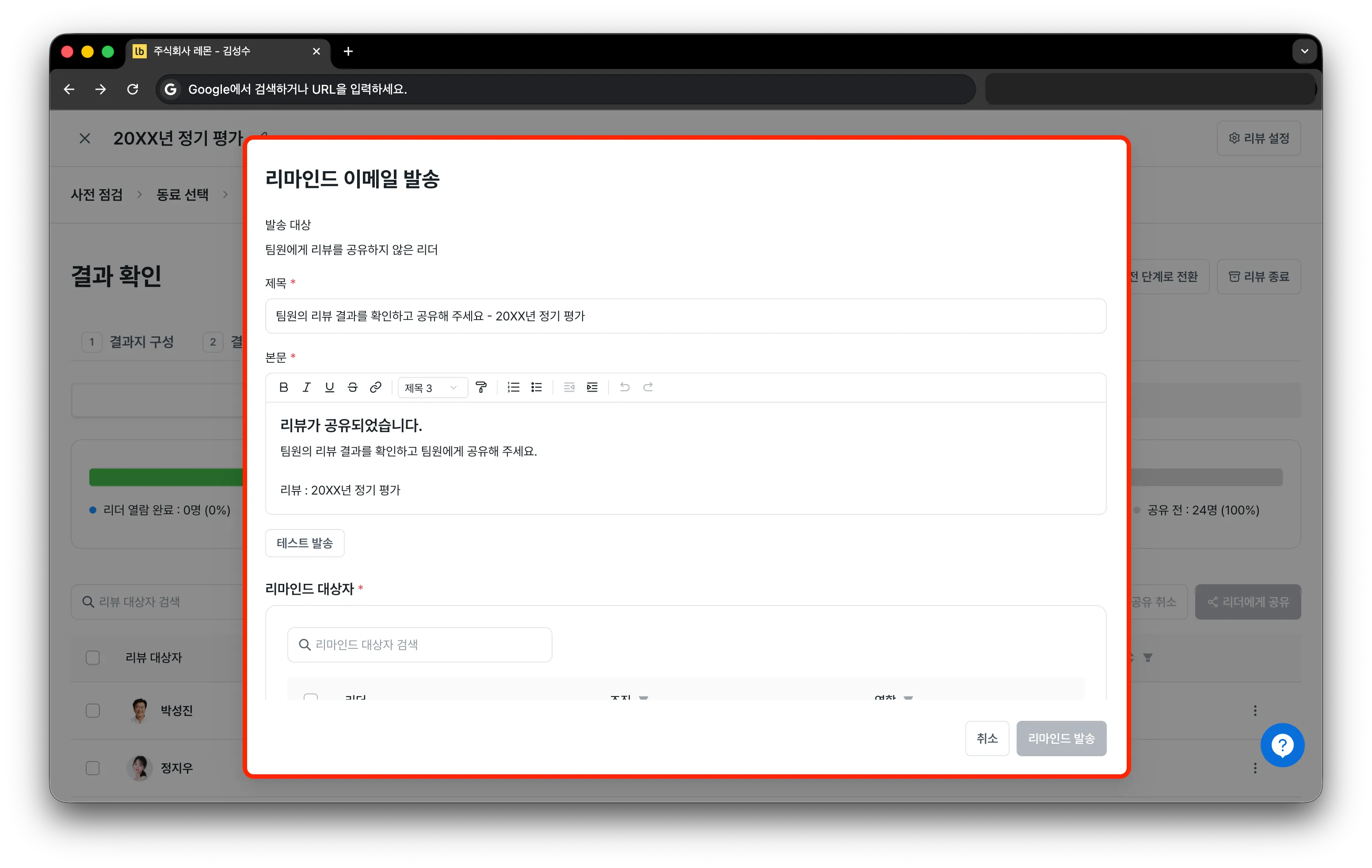The image size is (1372, 868).
Task: Insert a link via toolbar icon
Action: [x=375, y=387]
